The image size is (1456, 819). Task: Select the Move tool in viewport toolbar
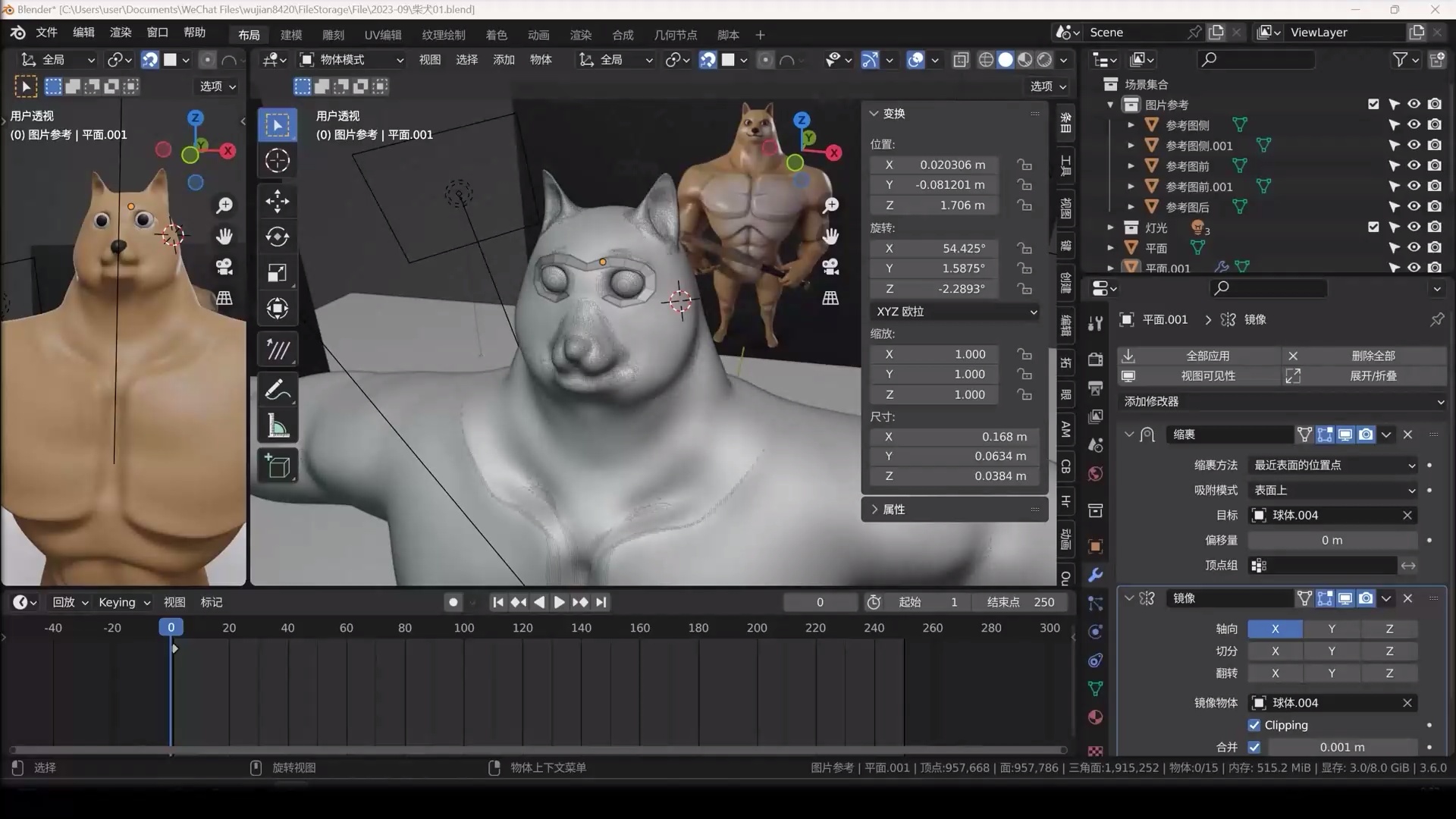[x=277, y=200]
